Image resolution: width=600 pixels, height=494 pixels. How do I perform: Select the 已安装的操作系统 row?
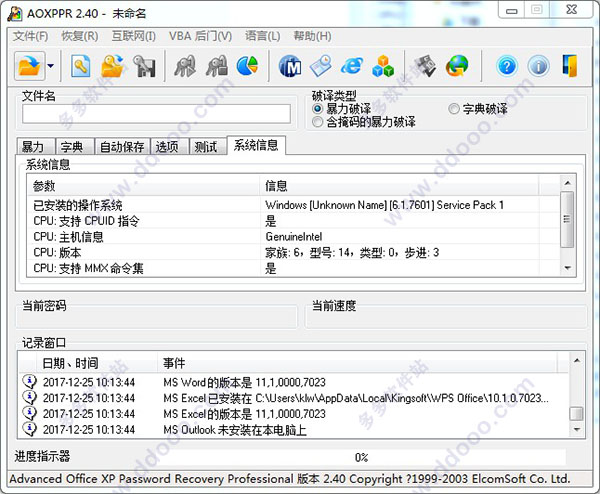pos(293,205)
